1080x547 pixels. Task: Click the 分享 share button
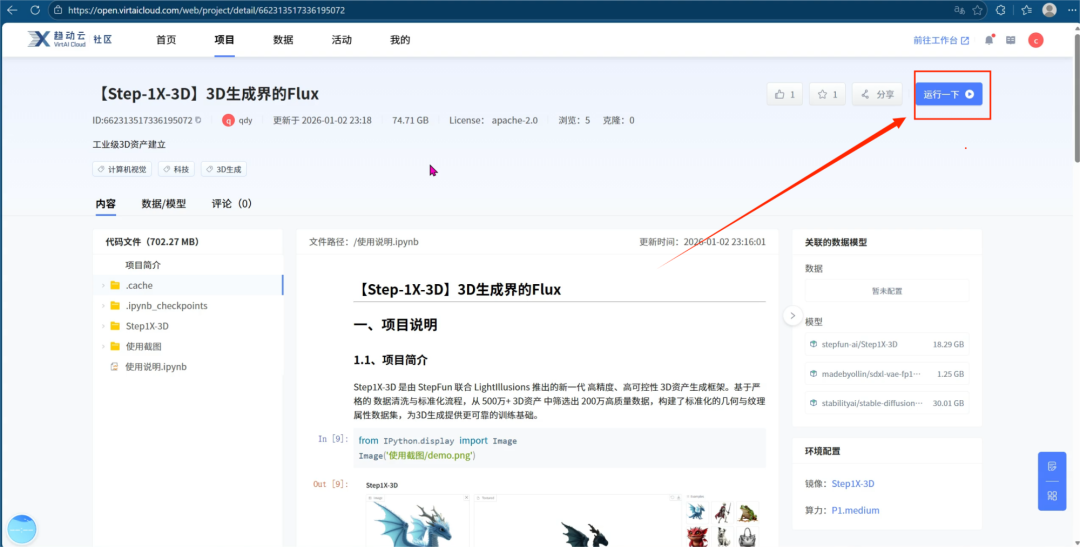click(877, 94)
